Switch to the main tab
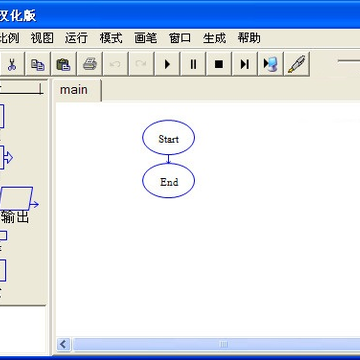 point(77,90)
